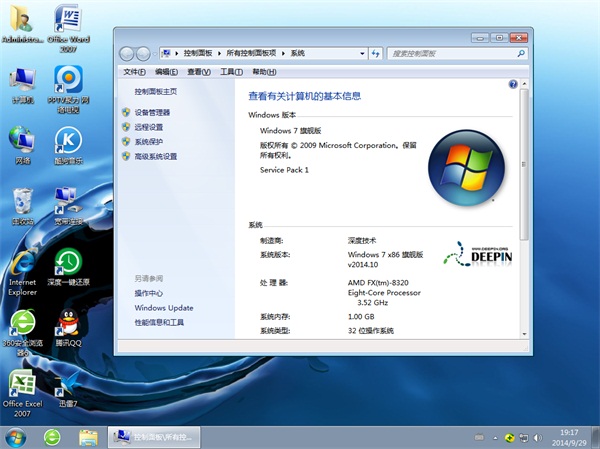Open the 查看(V) menu
This screenshot has width=600, height=449.
tap(199, 72)
